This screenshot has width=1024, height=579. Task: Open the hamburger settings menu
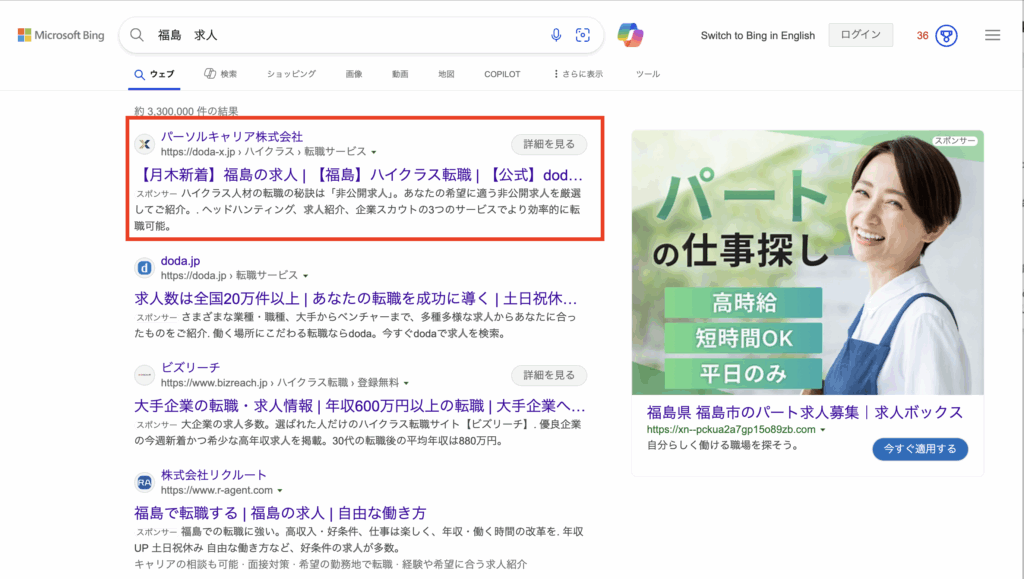tap(993, 35)
